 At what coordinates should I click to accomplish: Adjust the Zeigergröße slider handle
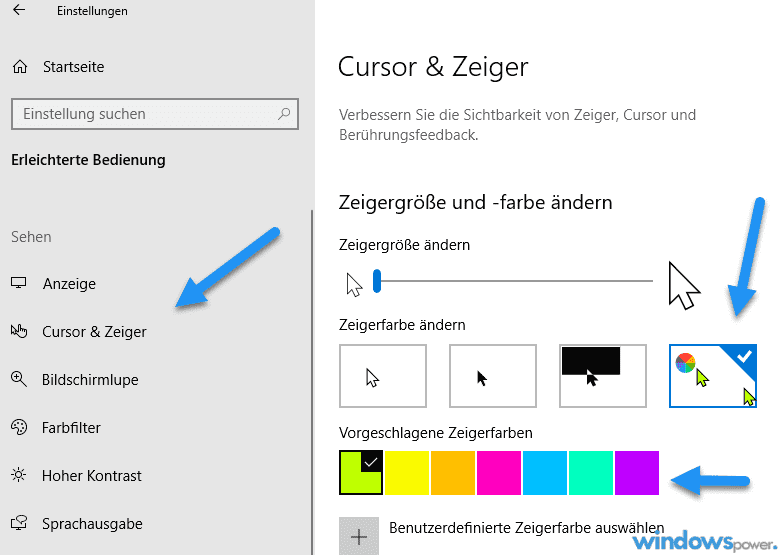[x=377, y=282]
